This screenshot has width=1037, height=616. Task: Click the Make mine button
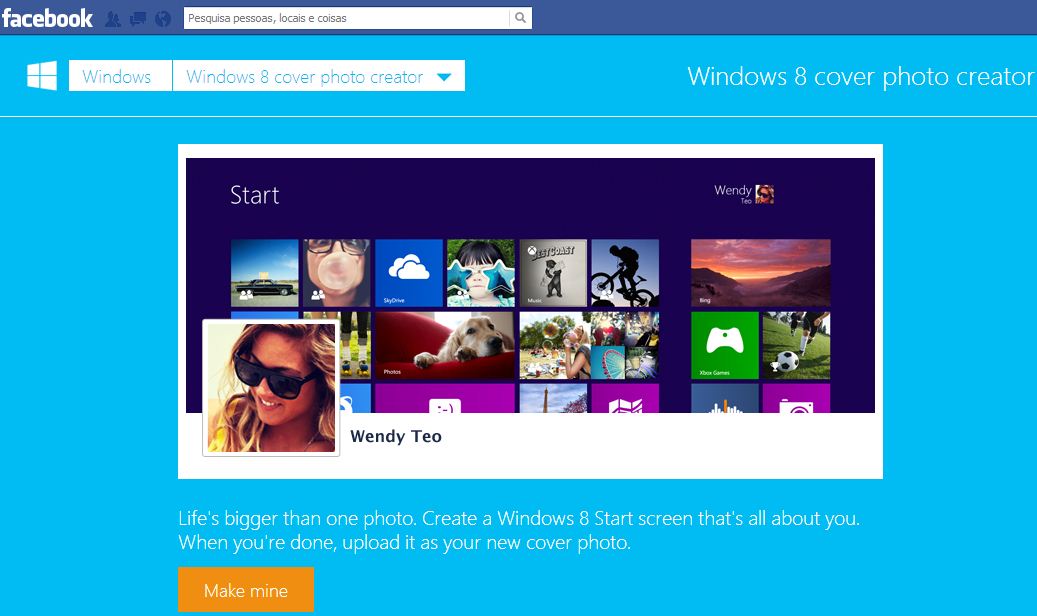[x=246, y=590]
